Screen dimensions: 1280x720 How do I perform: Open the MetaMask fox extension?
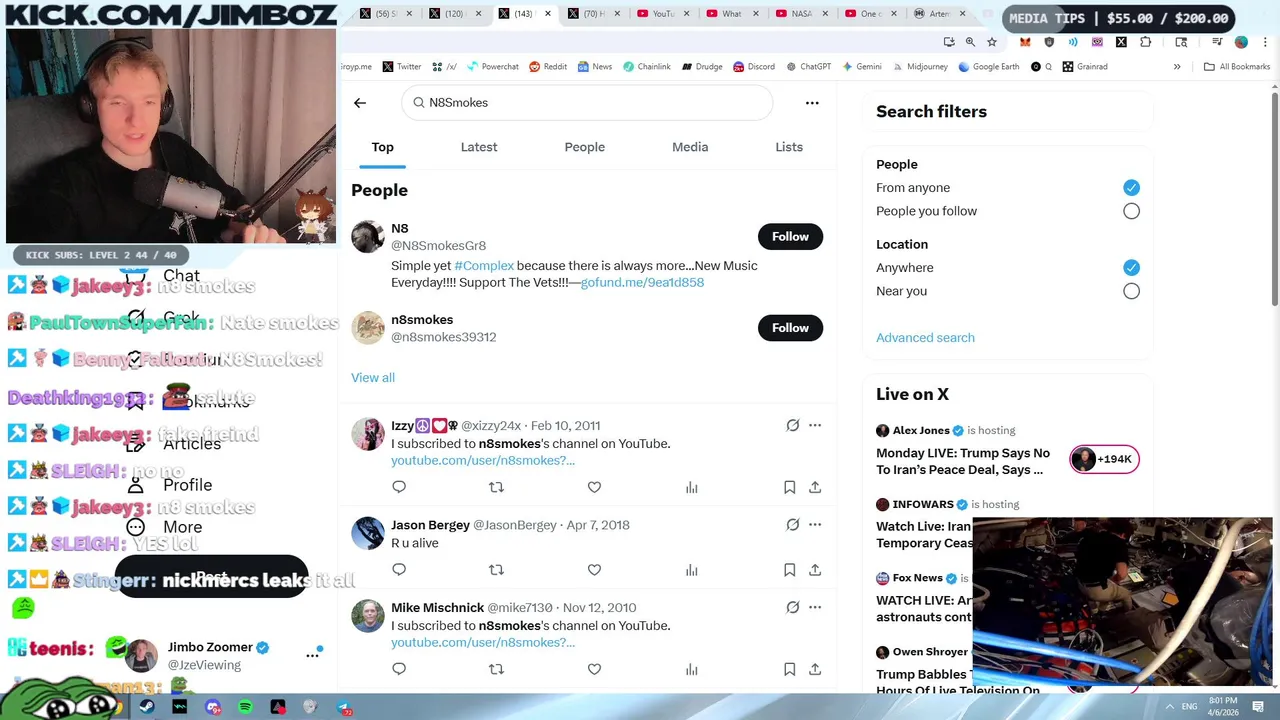click(x=1025, y=42)
